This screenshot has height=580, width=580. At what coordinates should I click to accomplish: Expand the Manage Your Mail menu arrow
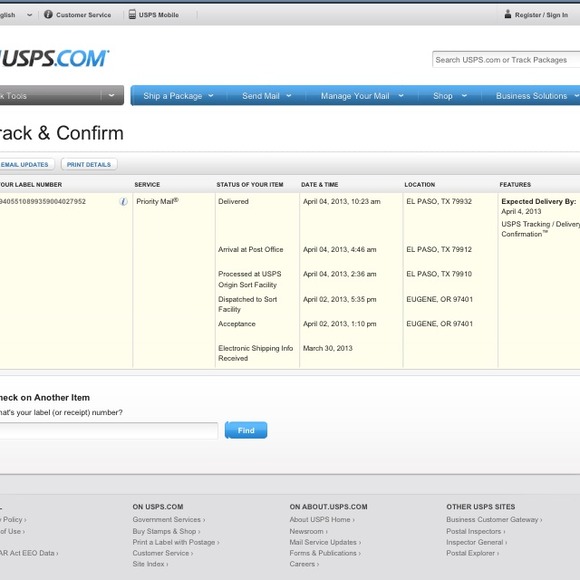click(401, 95)
